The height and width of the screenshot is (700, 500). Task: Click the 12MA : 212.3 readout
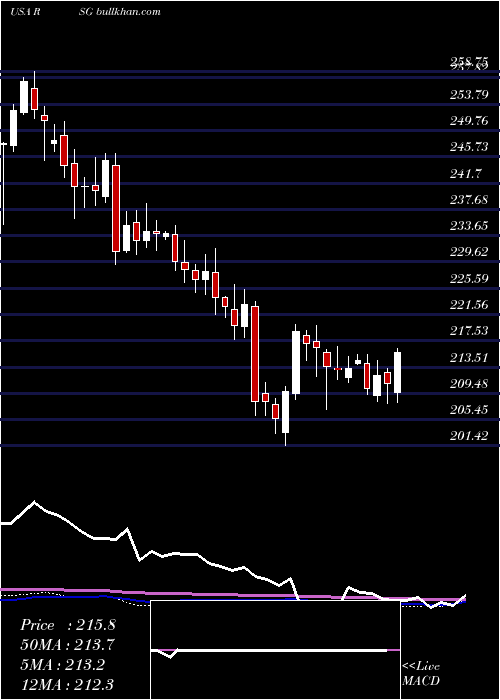(x=67, y=684)
